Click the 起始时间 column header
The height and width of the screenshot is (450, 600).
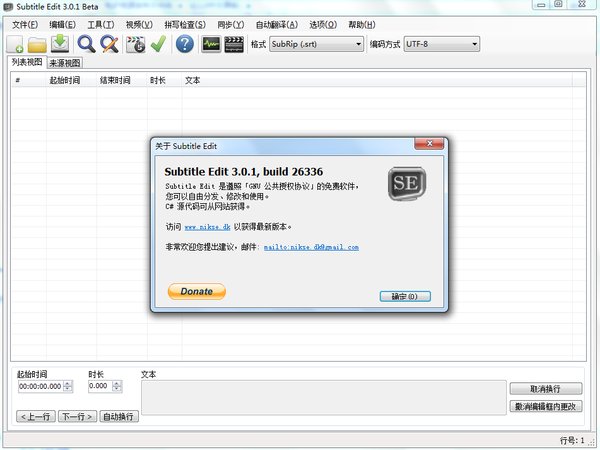(71, 80)
